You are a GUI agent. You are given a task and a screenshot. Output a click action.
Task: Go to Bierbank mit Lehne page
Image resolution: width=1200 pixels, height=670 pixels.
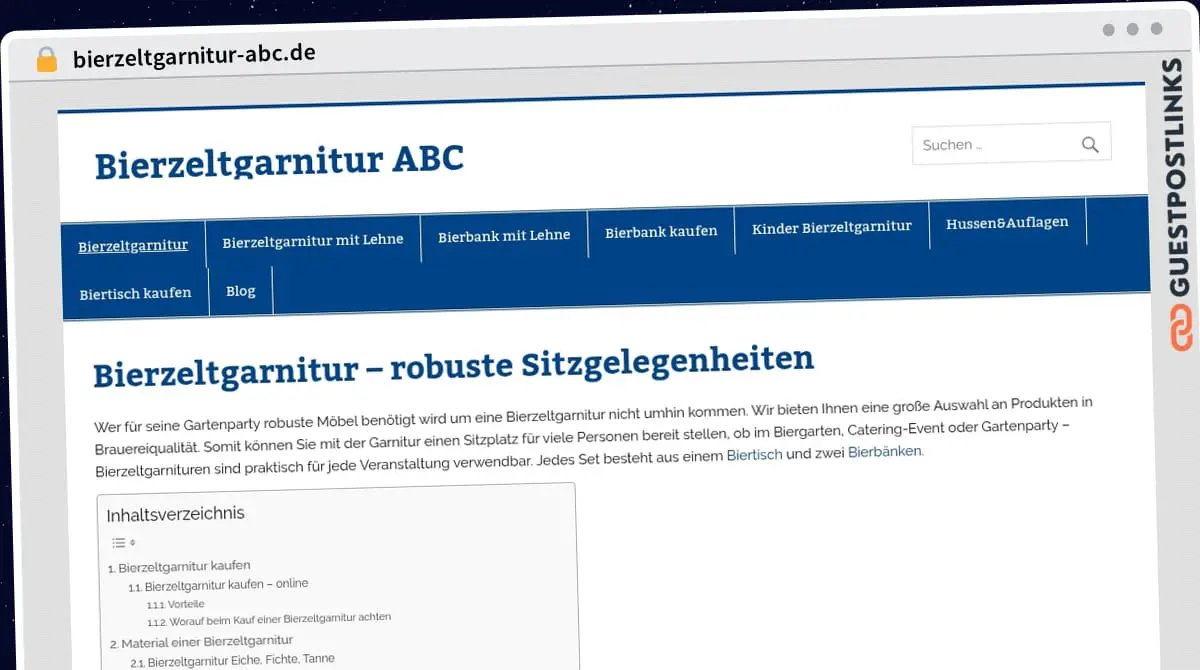504,236
